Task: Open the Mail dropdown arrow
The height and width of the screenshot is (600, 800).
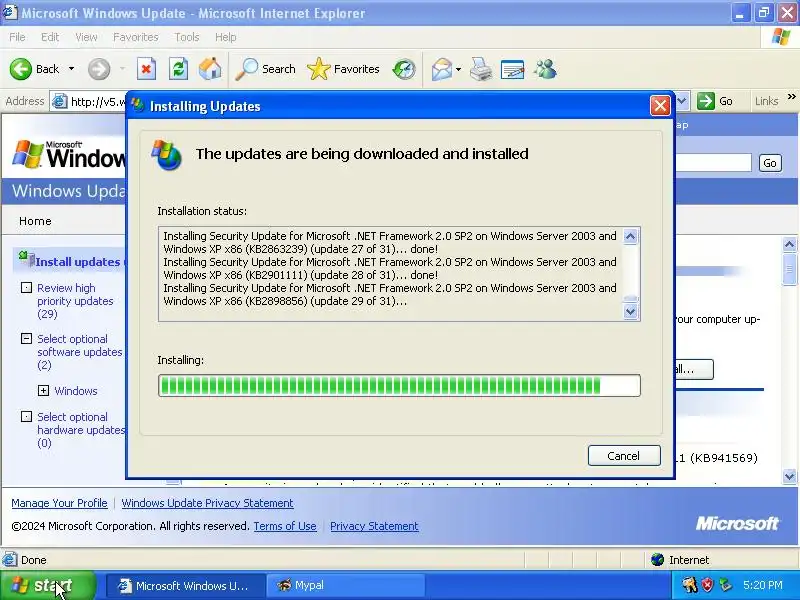Action: (x=458, y=69)
